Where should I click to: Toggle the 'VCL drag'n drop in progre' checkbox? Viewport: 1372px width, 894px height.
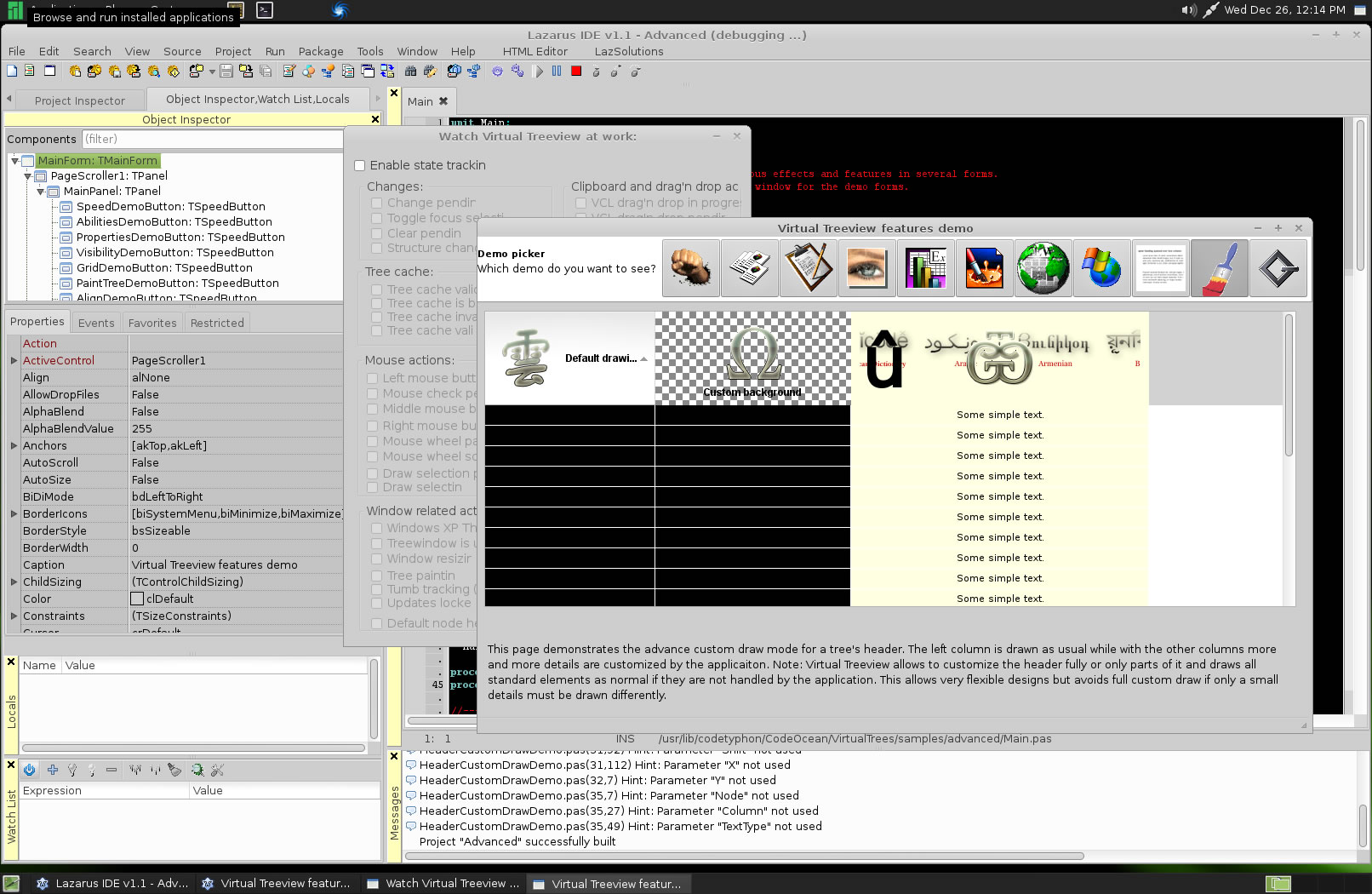tap(580, 203)
